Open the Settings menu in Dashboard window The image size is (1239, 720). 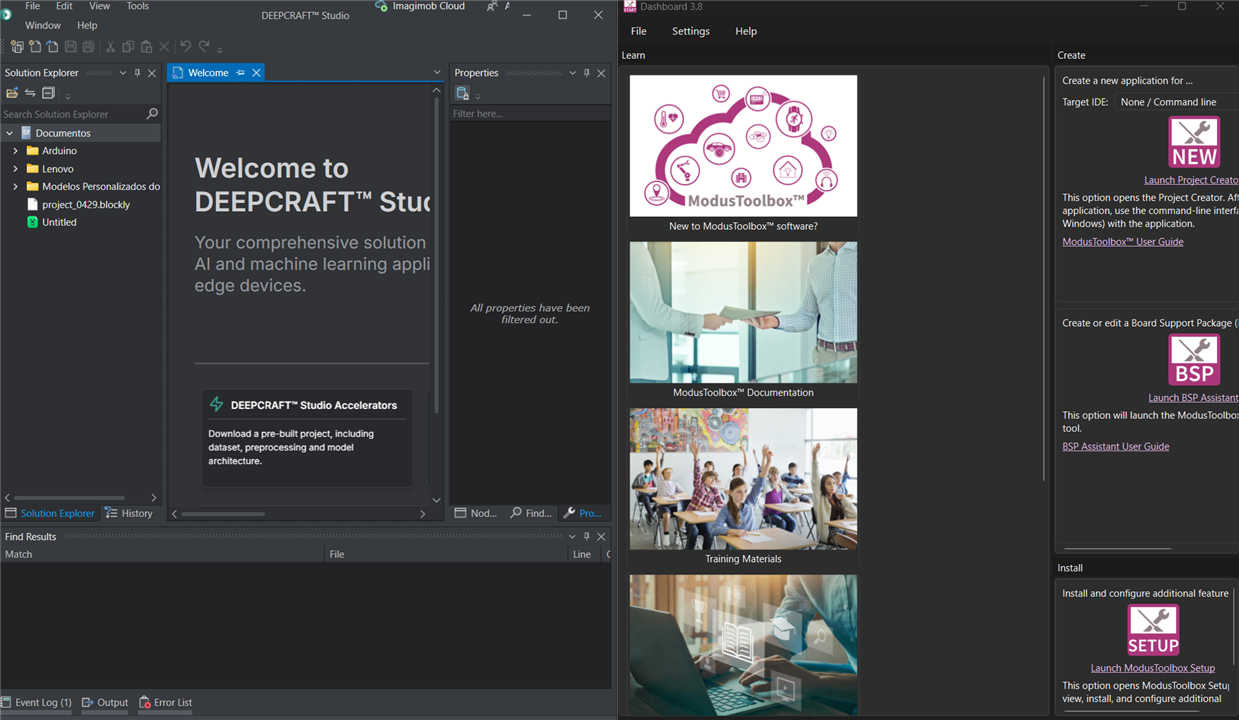click(691, 31)
